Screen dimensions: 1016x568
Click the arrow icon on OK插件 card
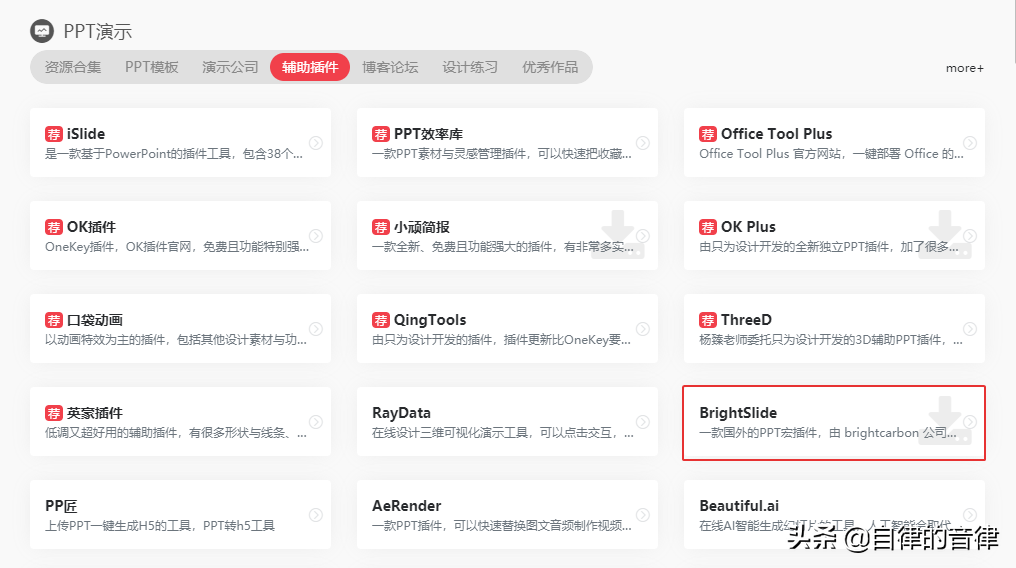pyautogui.click(x=316, y=236)
